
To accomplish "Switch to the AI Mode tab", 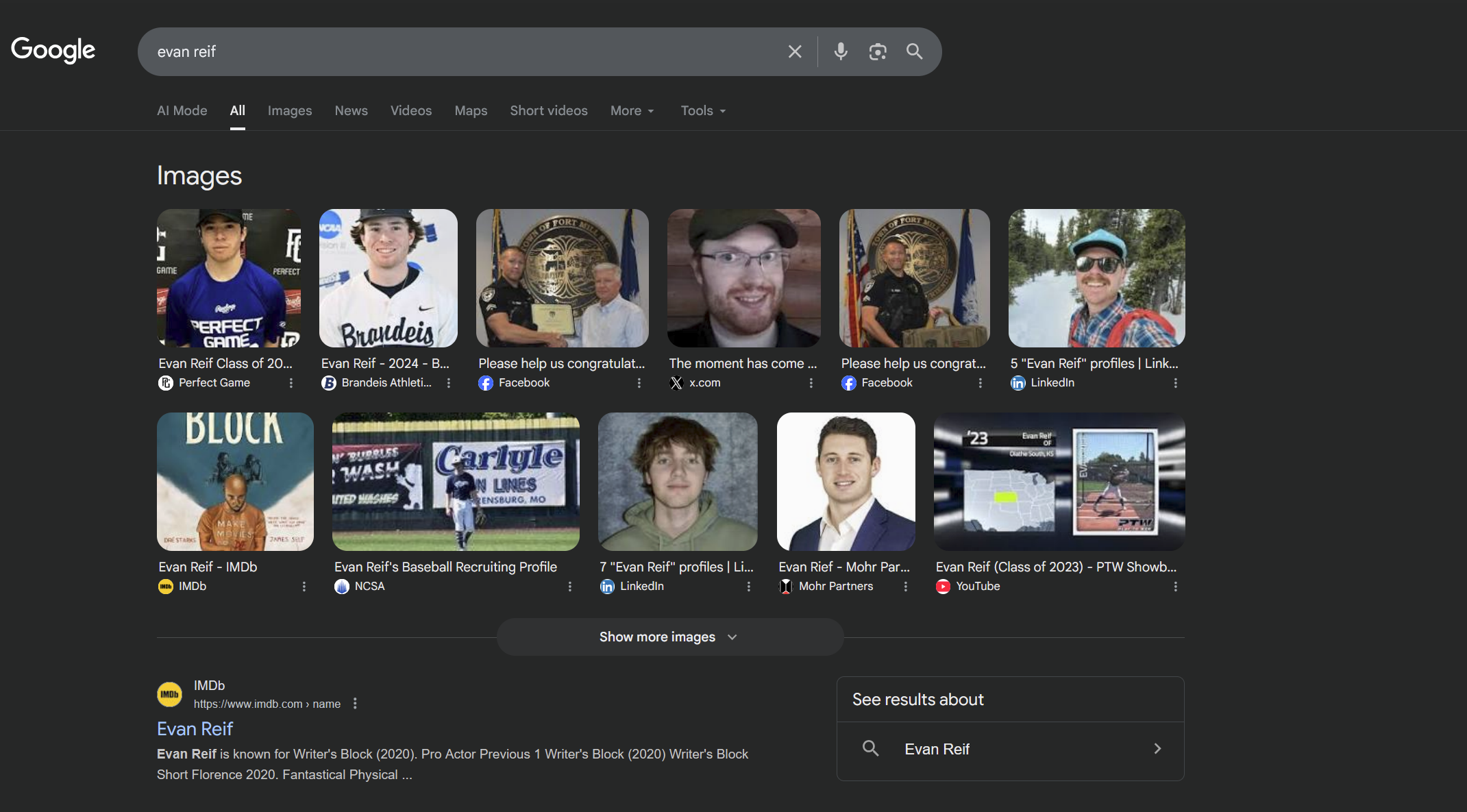I will (182, 110).
